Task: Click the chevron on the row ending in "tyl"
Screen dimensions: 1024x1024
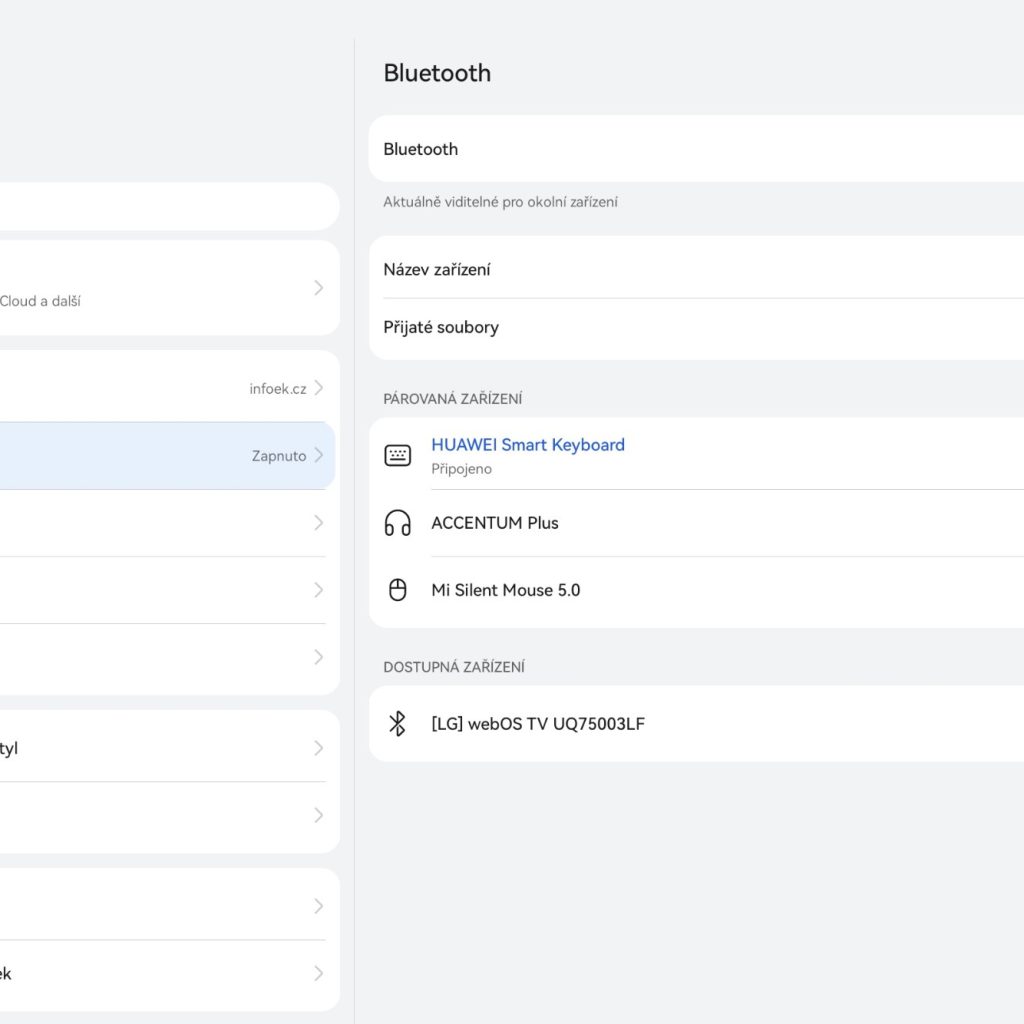Action: (x=319, y=748)
